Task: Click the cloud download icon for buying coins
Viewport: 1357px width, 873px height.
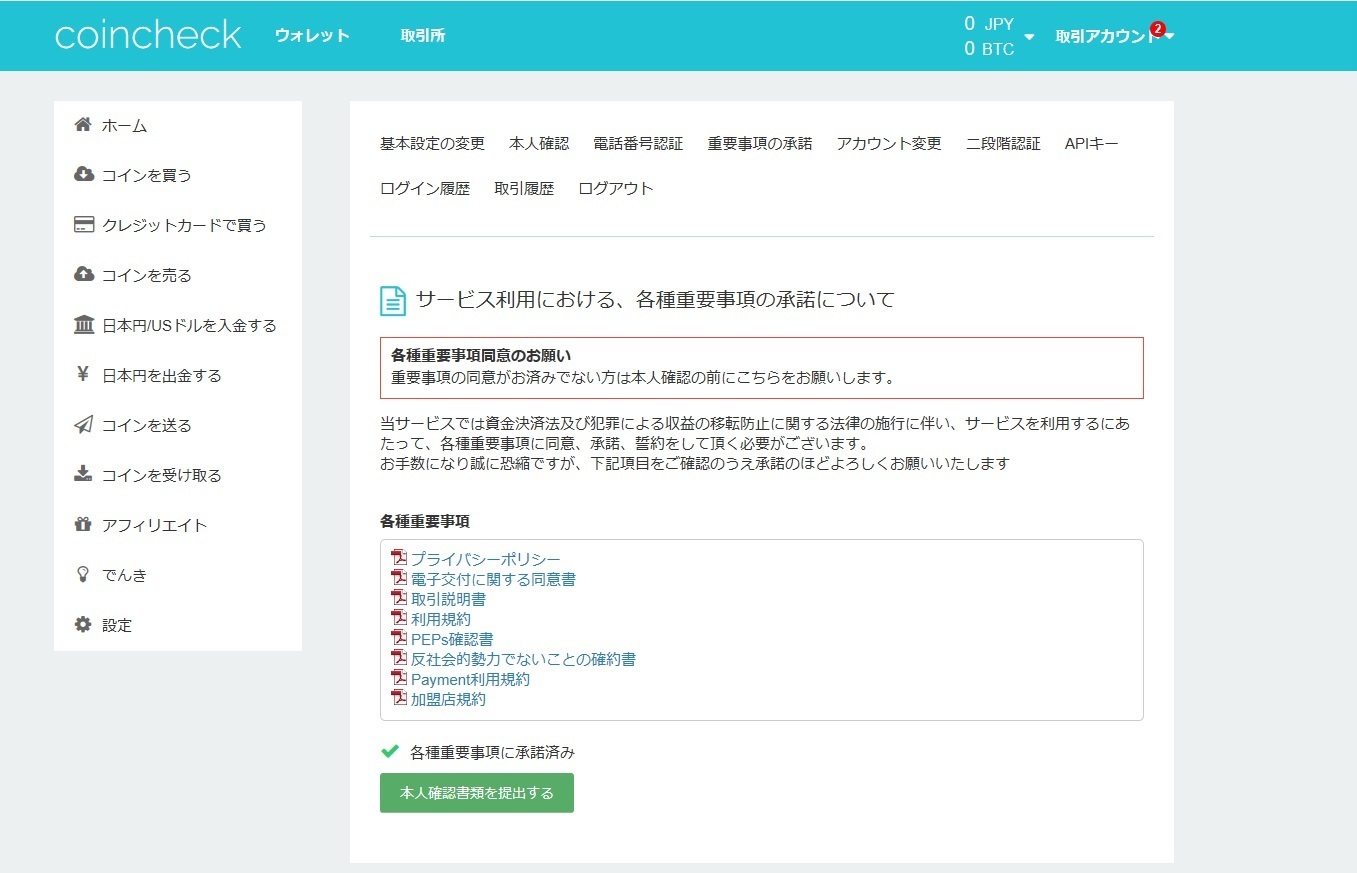Action: pos(84,174)
